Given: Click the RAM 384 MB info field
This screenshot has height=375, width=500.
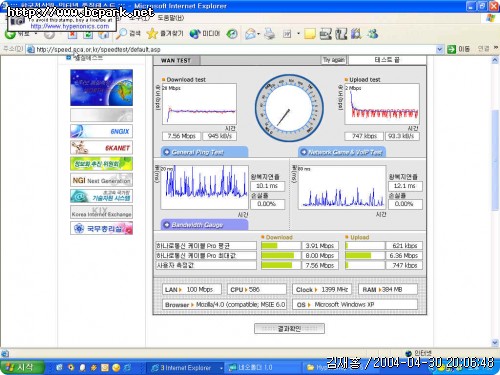Looking at the screenshot, I should click(x=388, y=289).
